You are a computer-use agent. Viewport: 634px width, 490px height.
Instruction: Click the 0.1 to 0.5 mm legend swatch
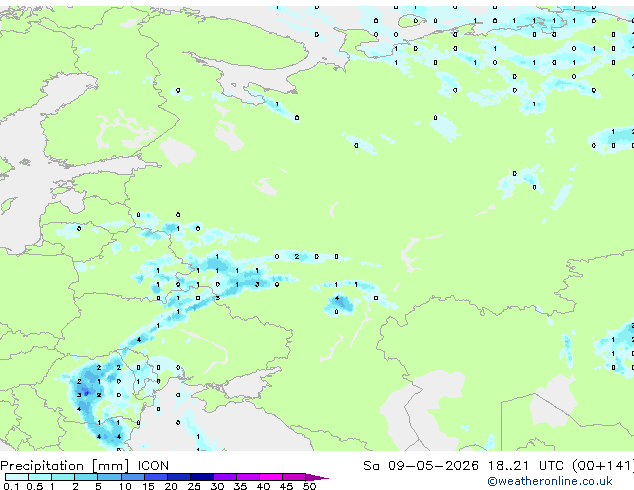(17, 477)
